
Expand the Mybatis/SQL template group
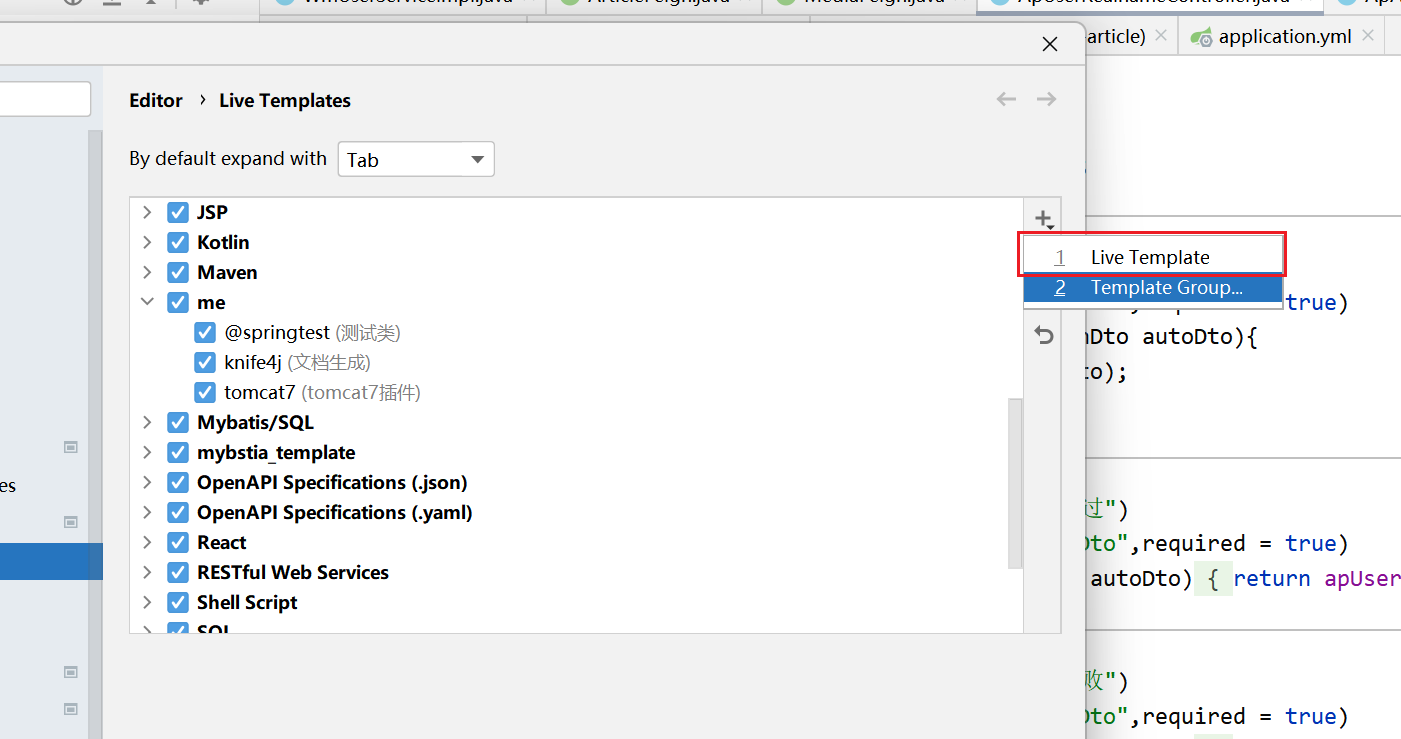coord(147,422)
